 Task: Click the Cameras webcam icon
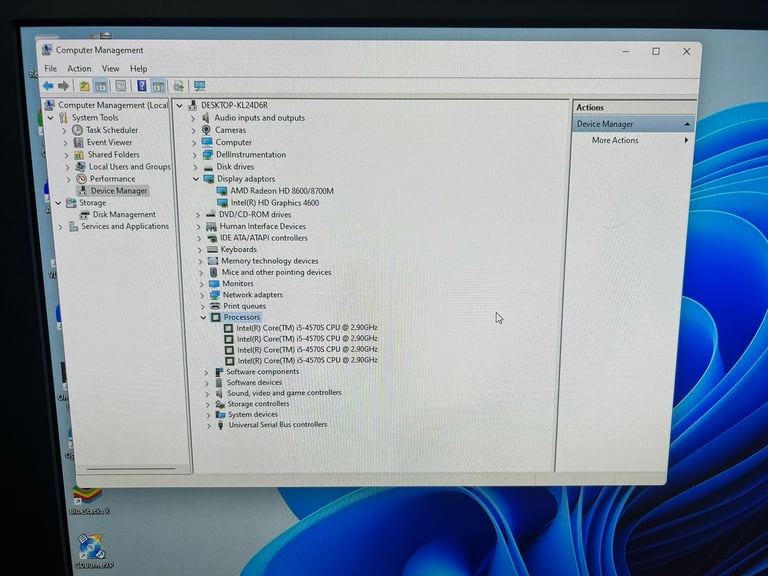(207, 130)
